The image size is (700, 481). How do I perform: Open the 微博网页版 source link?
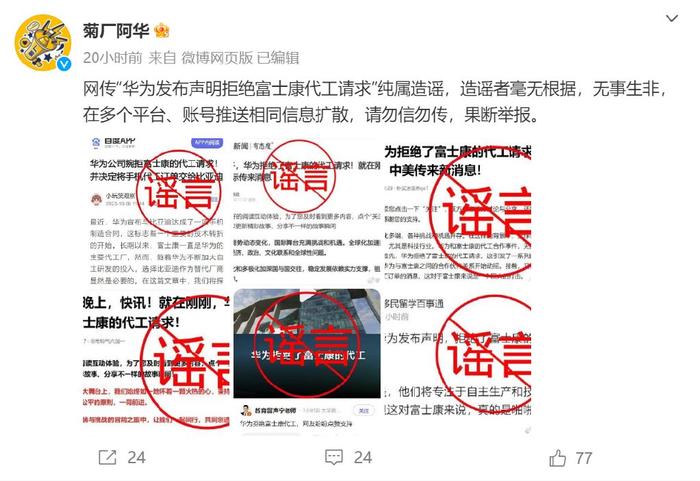tap(217, 58)
